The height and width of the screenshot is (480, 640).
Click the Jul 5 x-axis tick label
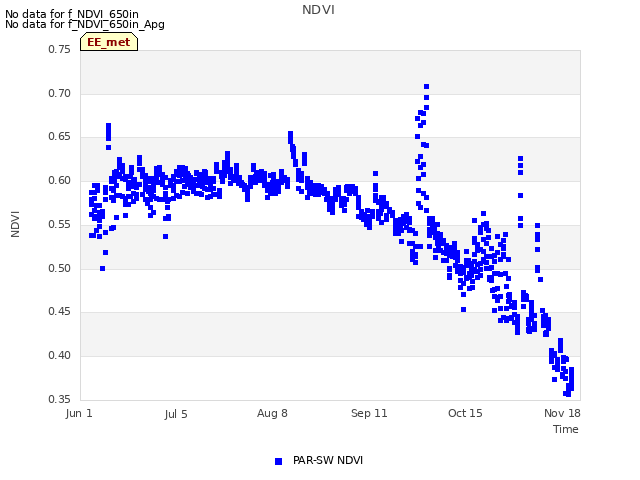(176, 414)
